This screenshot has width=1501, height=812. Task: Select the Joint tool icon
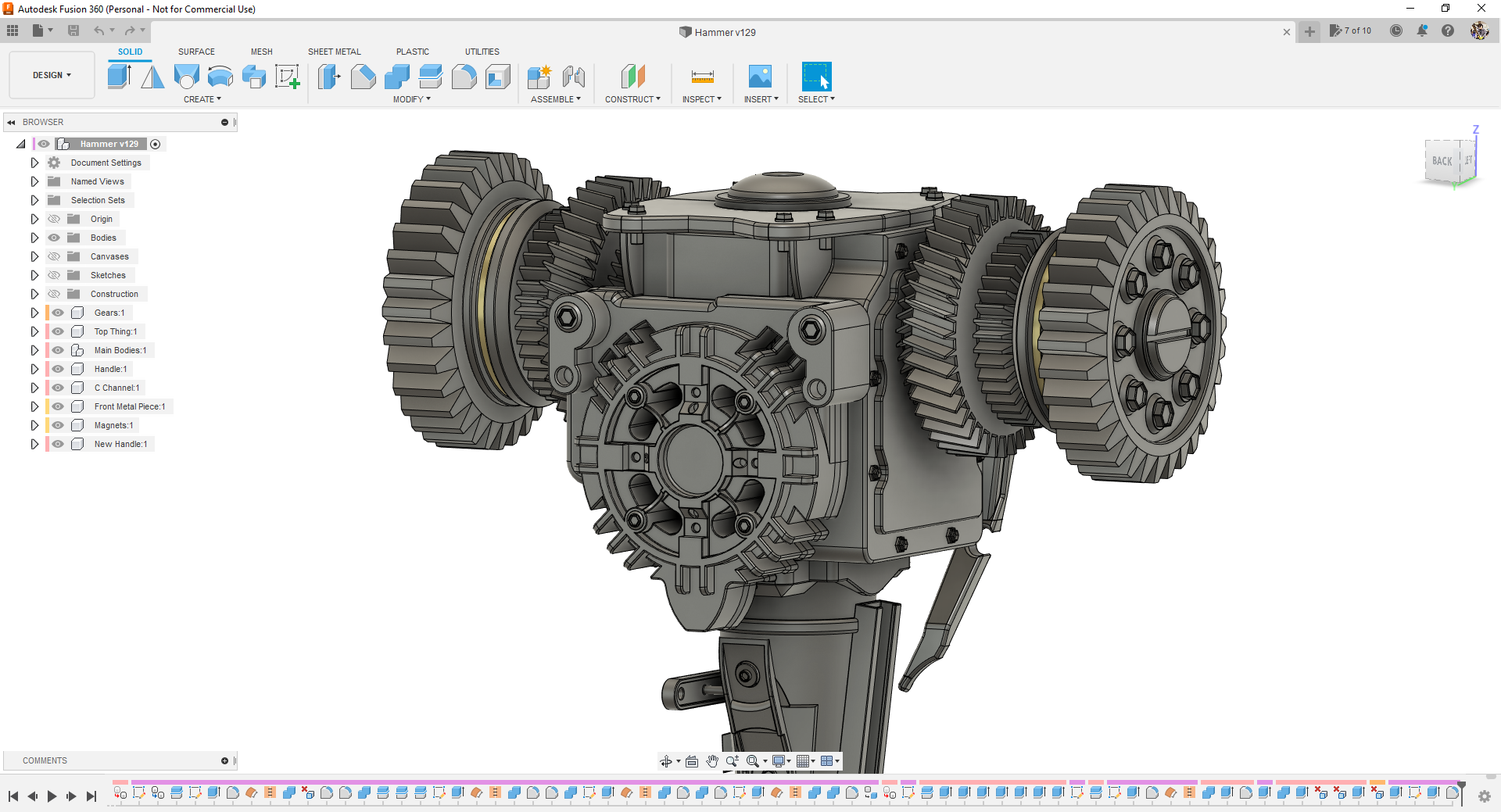point(573,77)
